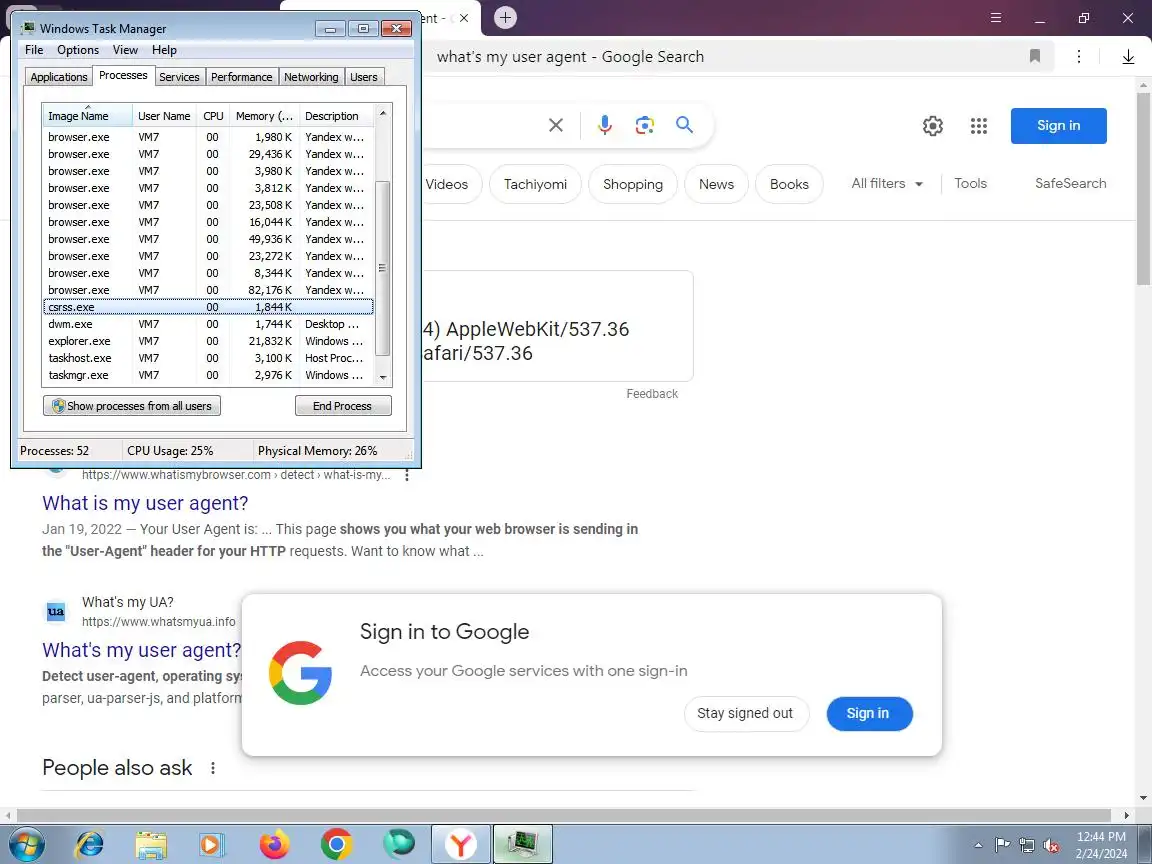This screenshot has width=1152, height=864.
Task: Open 'What's my user agent?' whatsmyua link
Action: (142, 650)
